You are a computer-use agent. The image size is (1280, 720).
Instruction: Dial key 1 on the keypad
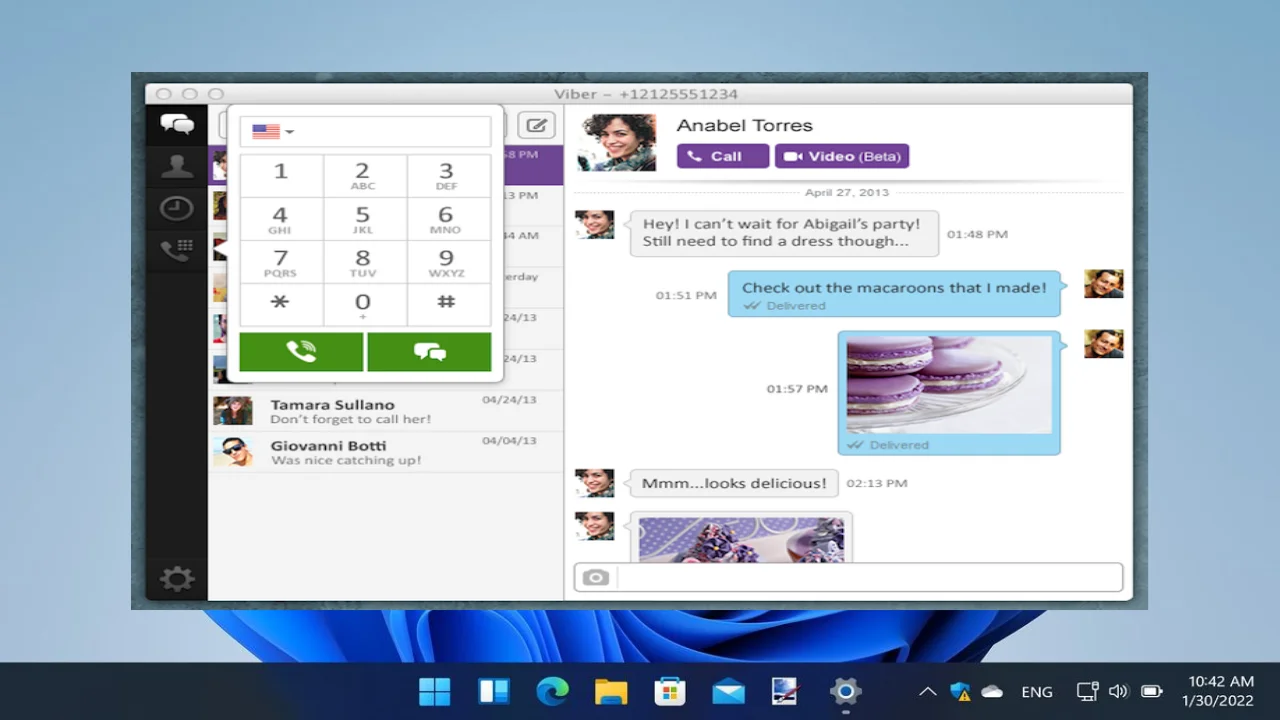[x=281, y=175]
